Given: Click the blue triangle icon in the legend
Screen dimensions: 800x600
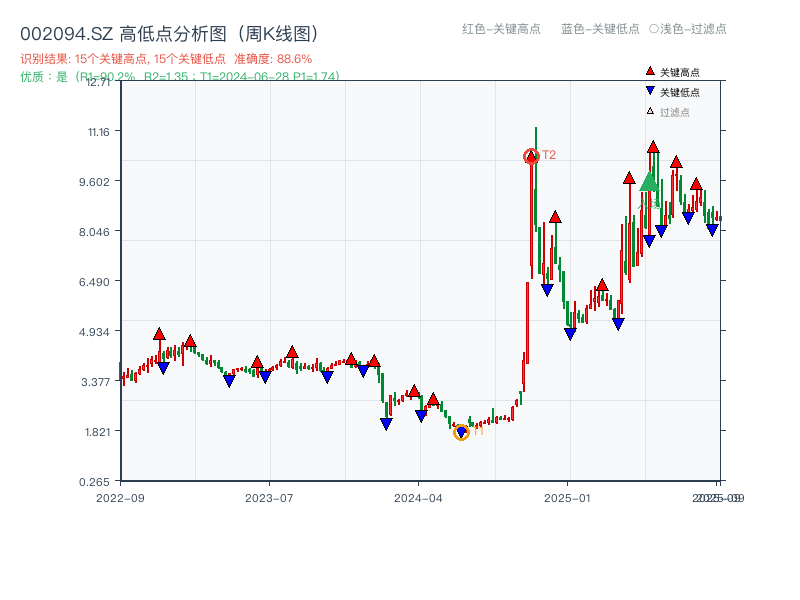Looking at the screenshot, I should click(650, 92).
